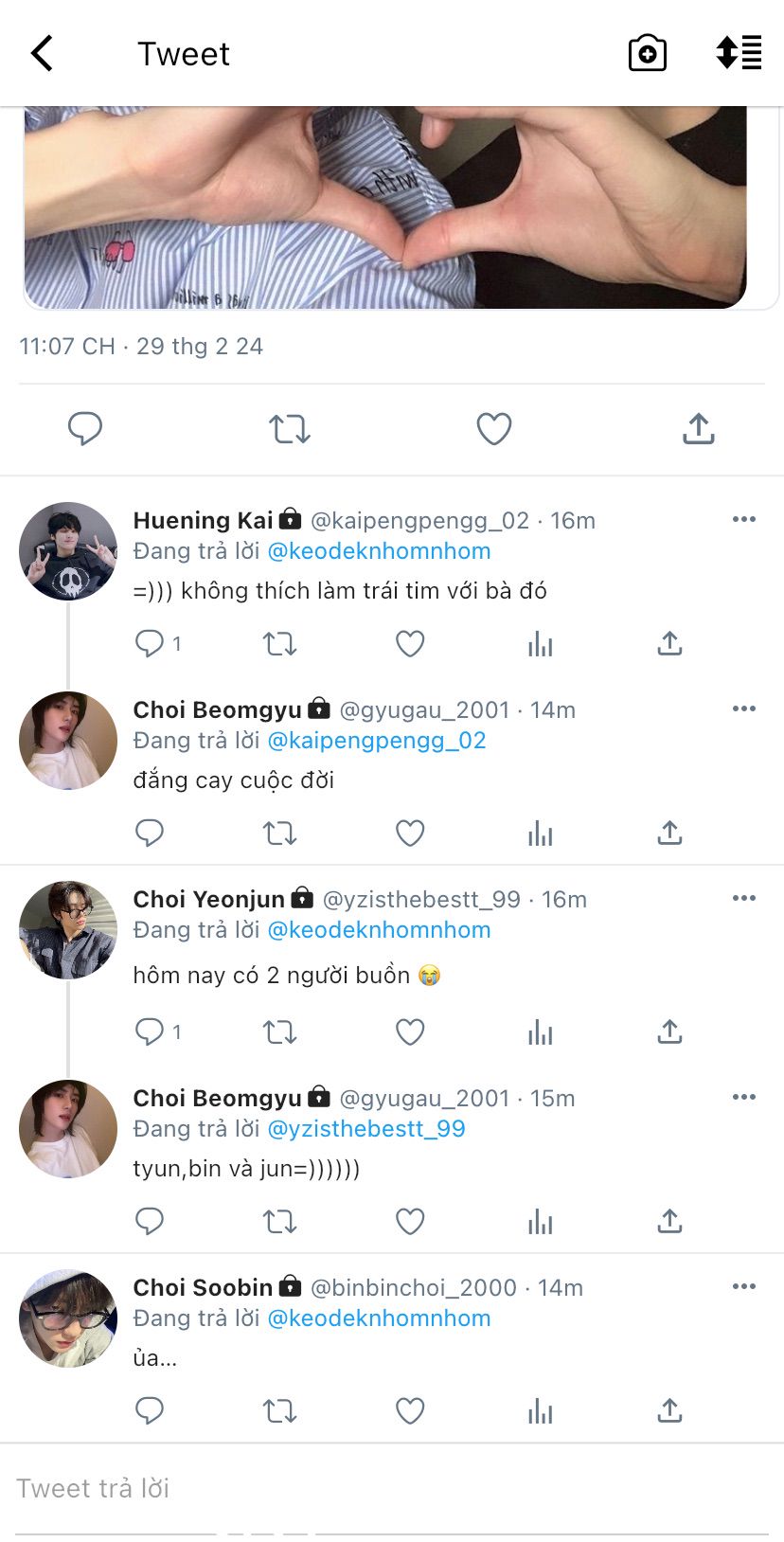Screen dimensions: 784x1542
Task: View analytics on Choi Yeonjun's reply
Action: 540,1032
